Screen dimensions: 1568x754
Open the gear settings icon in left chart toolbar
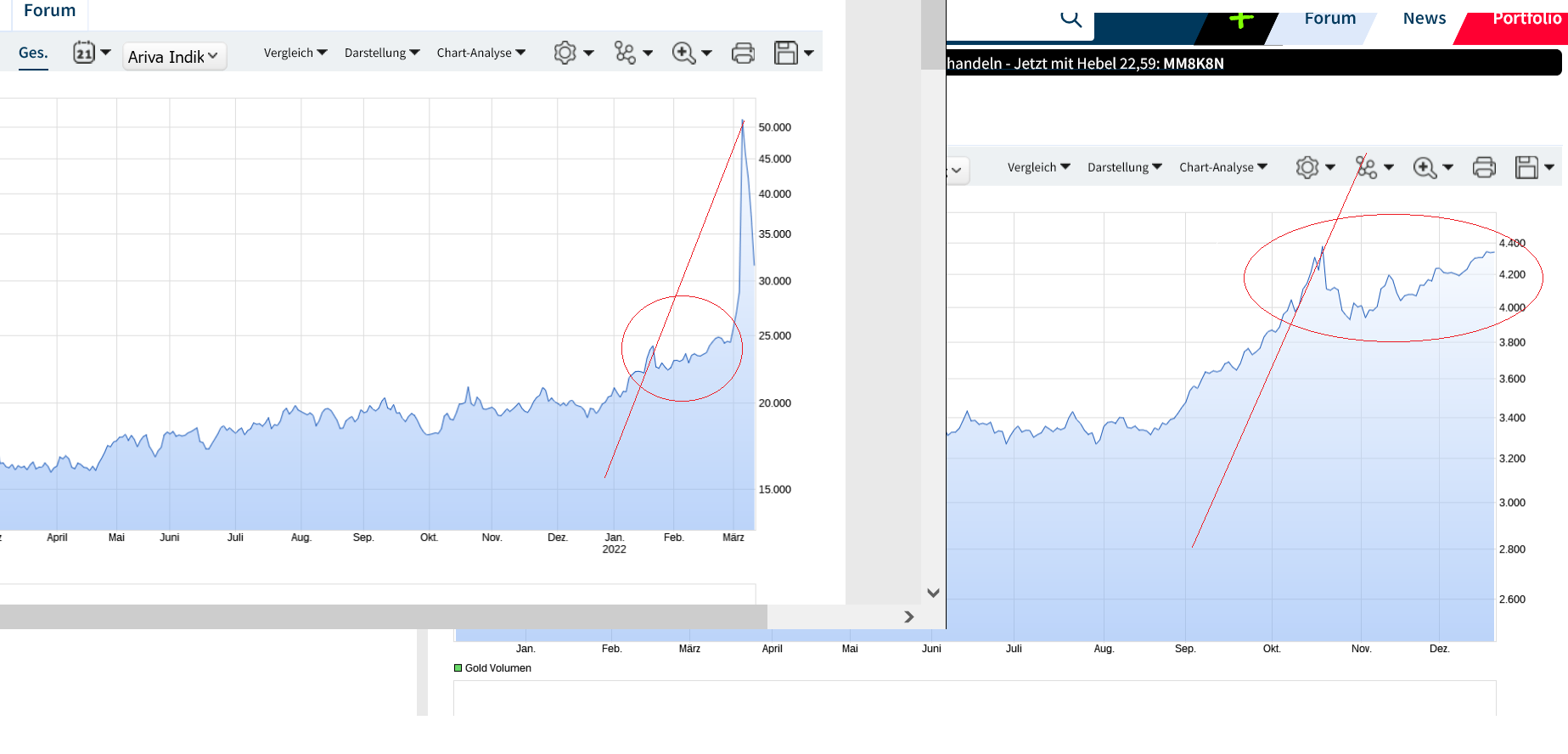(x=565, y=53)
